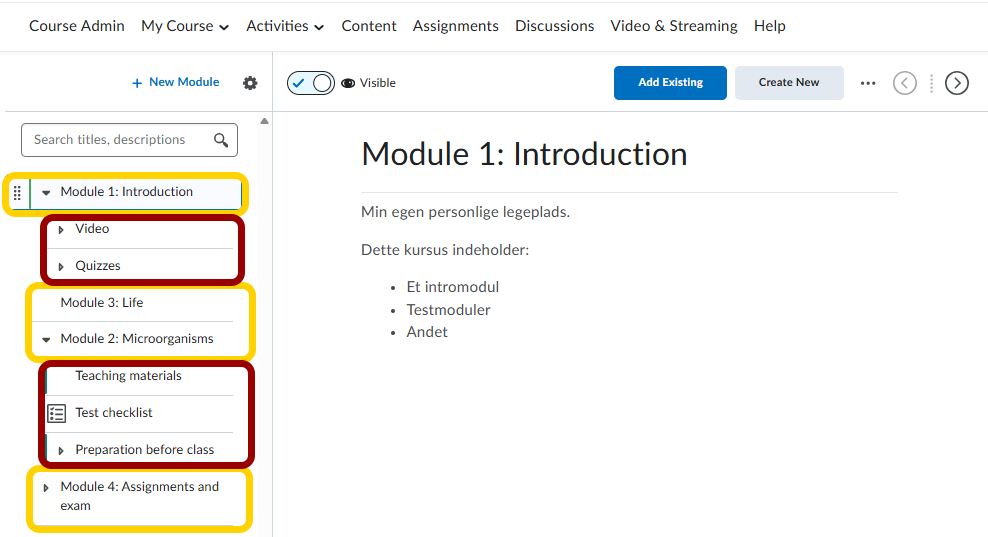Toggle the module visibility switch

pyautogui.click(x=310, y=83)
